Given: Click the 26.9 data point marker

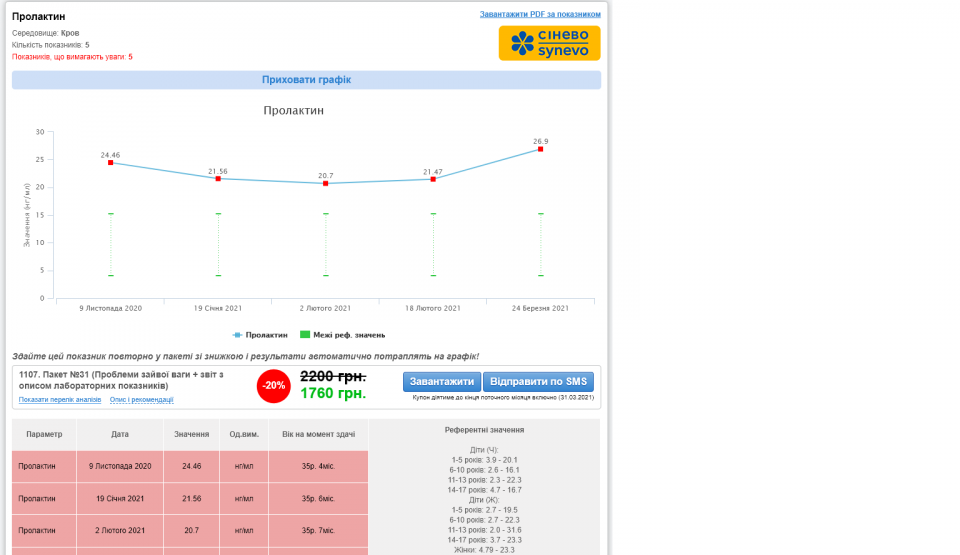Looking at the screenshot, I should 541,149.
